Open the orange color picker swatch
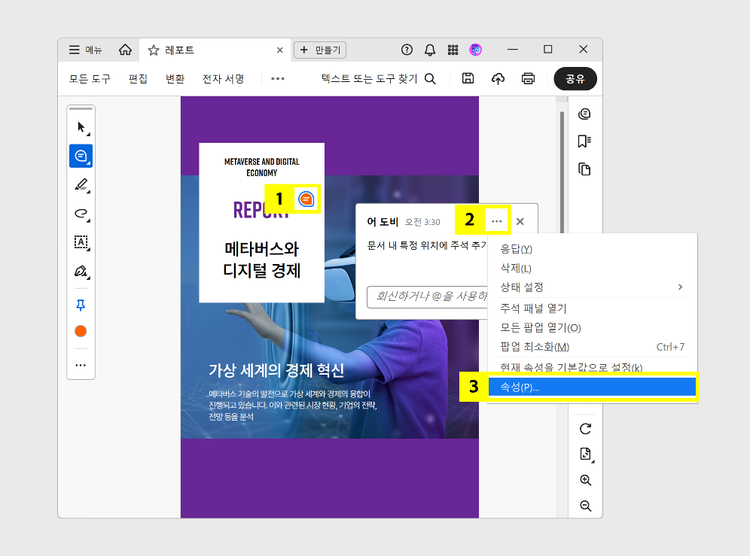750x556 pixels. [81, 331]
